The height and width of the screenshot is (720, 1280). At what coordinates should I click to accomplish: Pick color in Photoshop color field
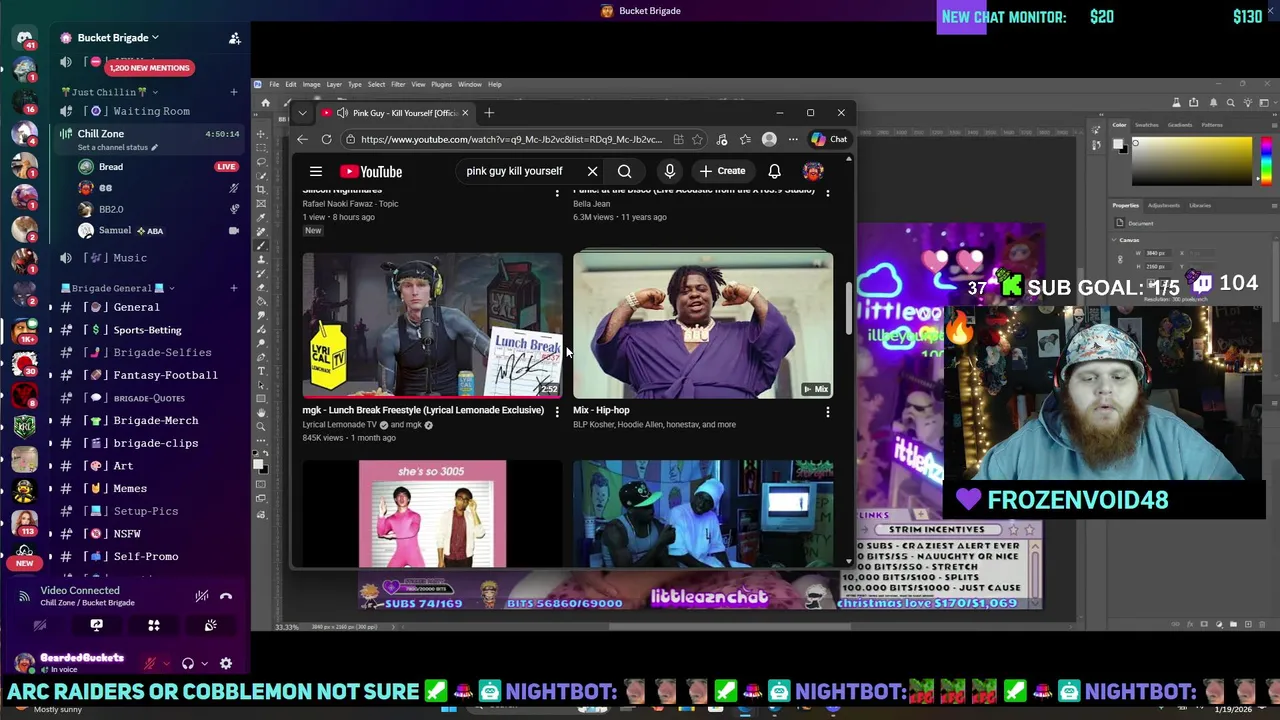pos(1191,161)
